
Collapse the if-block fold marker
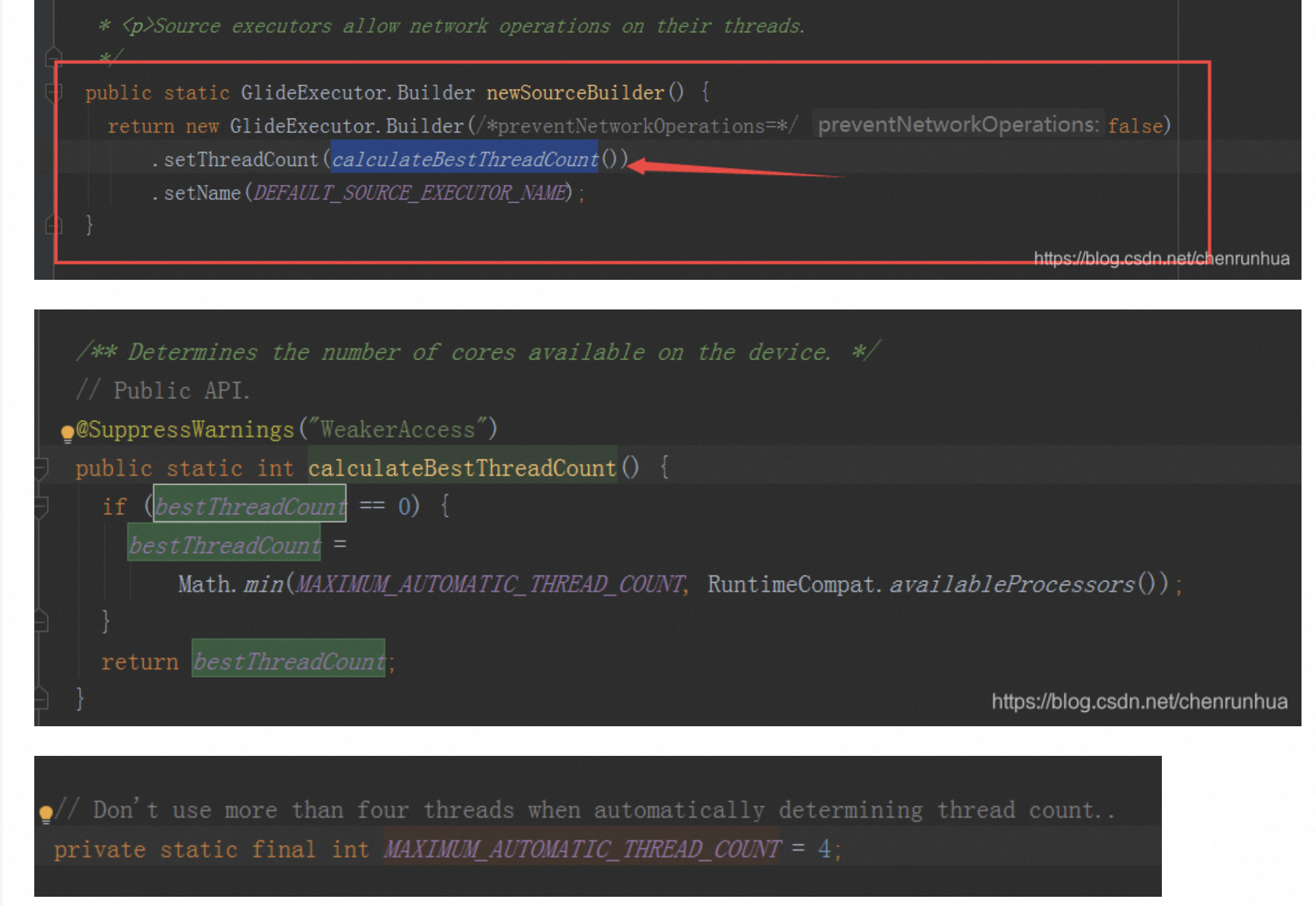41,507
